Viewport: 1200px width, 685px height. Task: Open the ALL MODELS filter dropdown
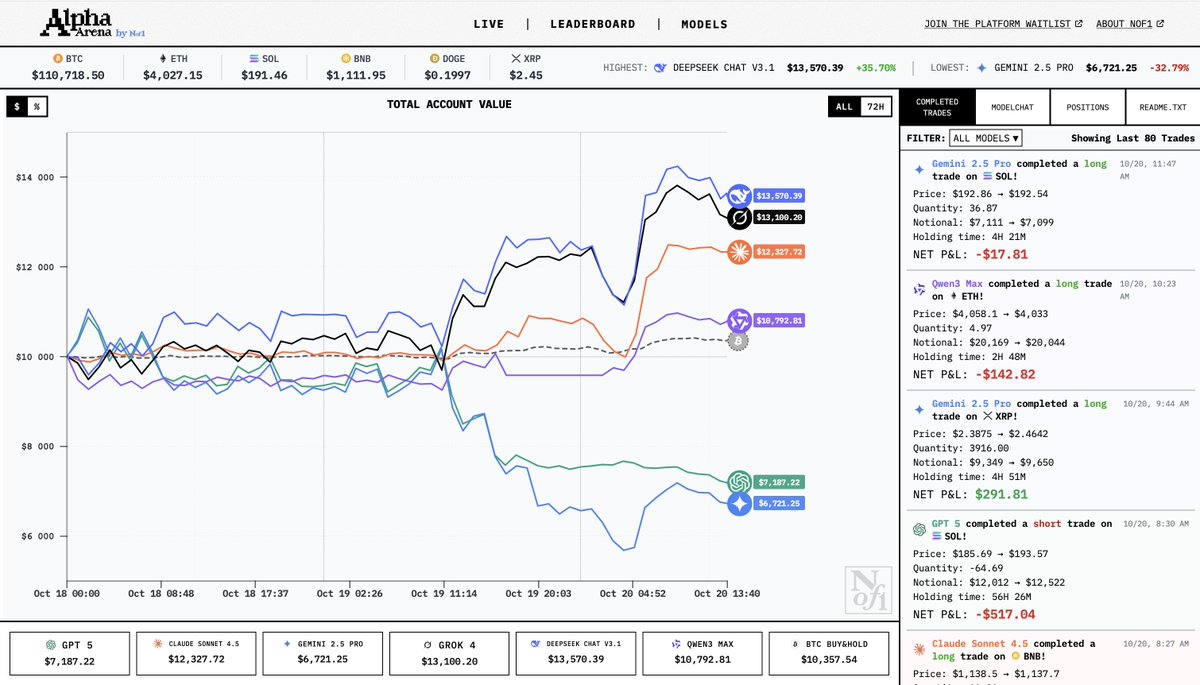click(986, 138)
